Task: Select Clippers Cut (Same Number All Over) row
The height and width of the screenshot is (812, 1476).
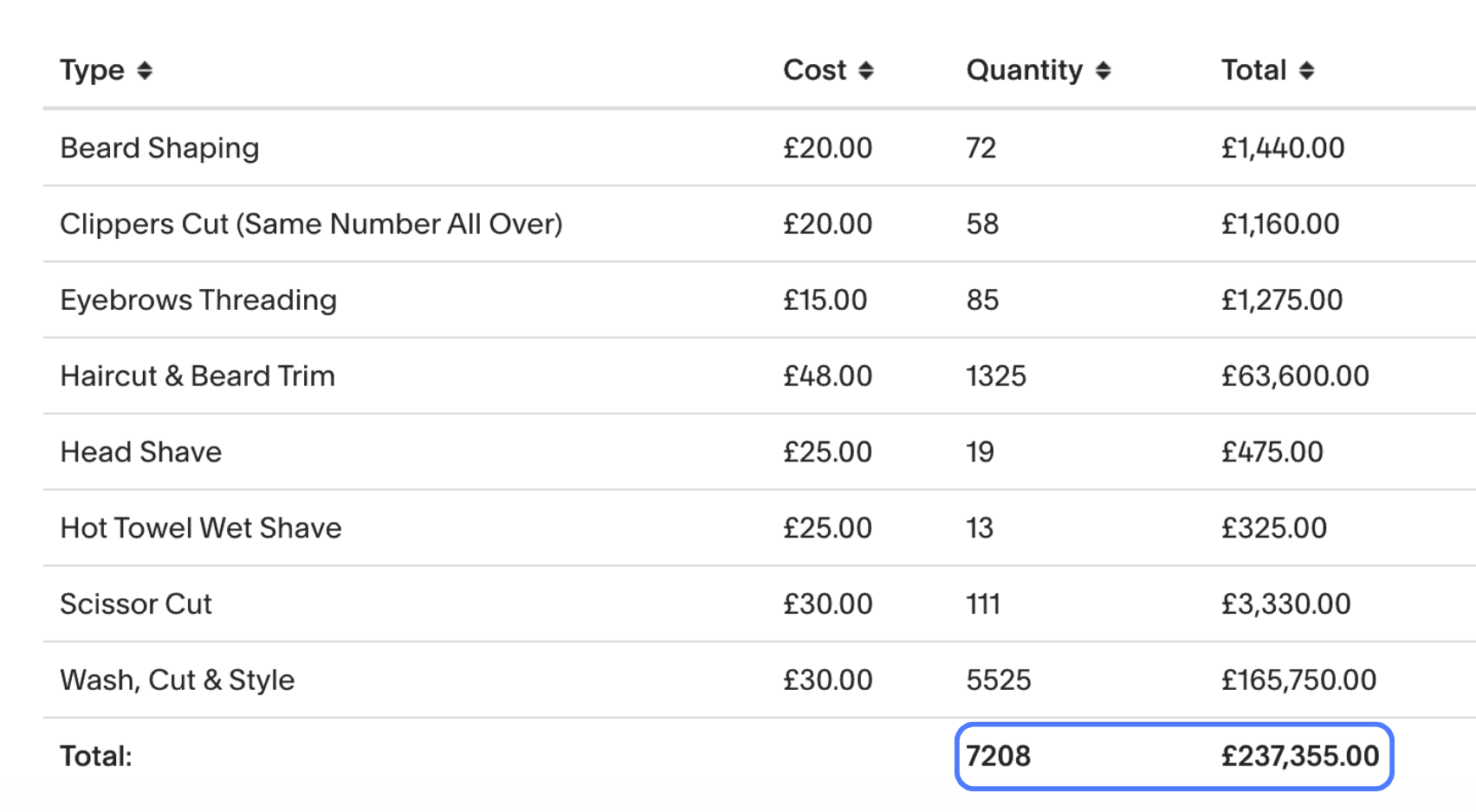Action: (311, 224)
